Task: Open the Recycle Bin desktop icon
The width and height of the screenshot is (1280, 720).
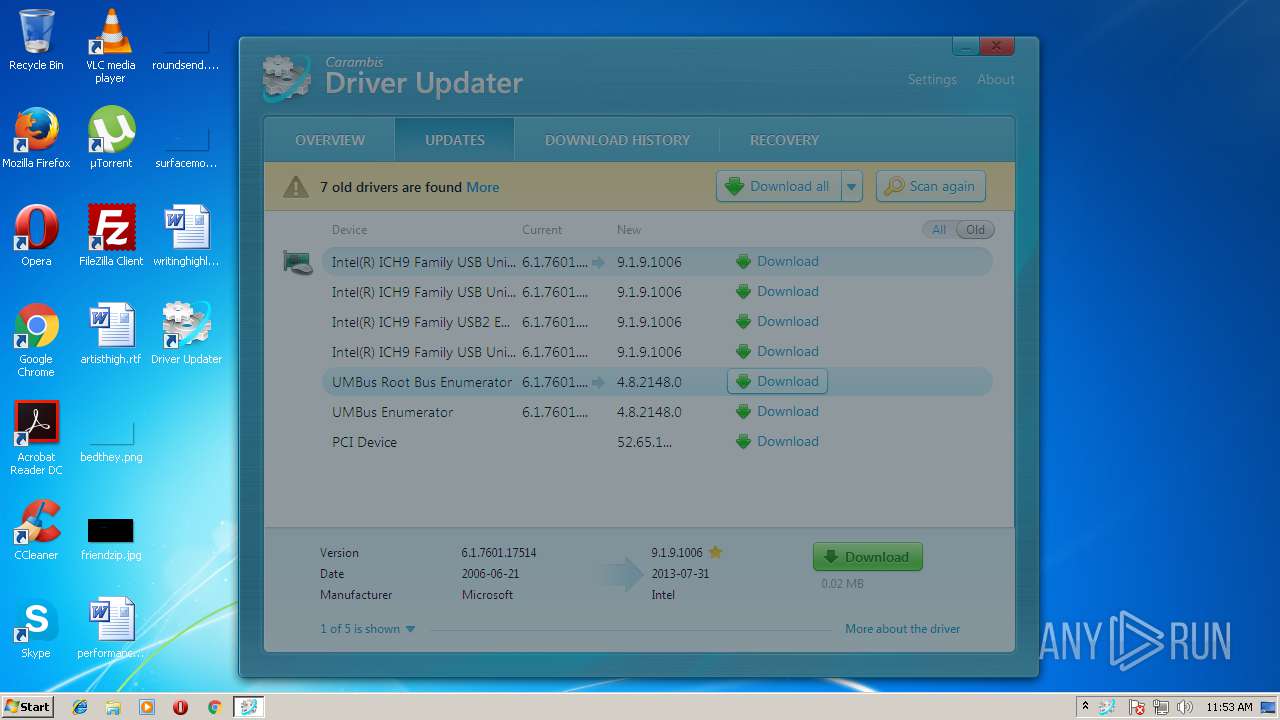Action: click(x=36, y=40)
